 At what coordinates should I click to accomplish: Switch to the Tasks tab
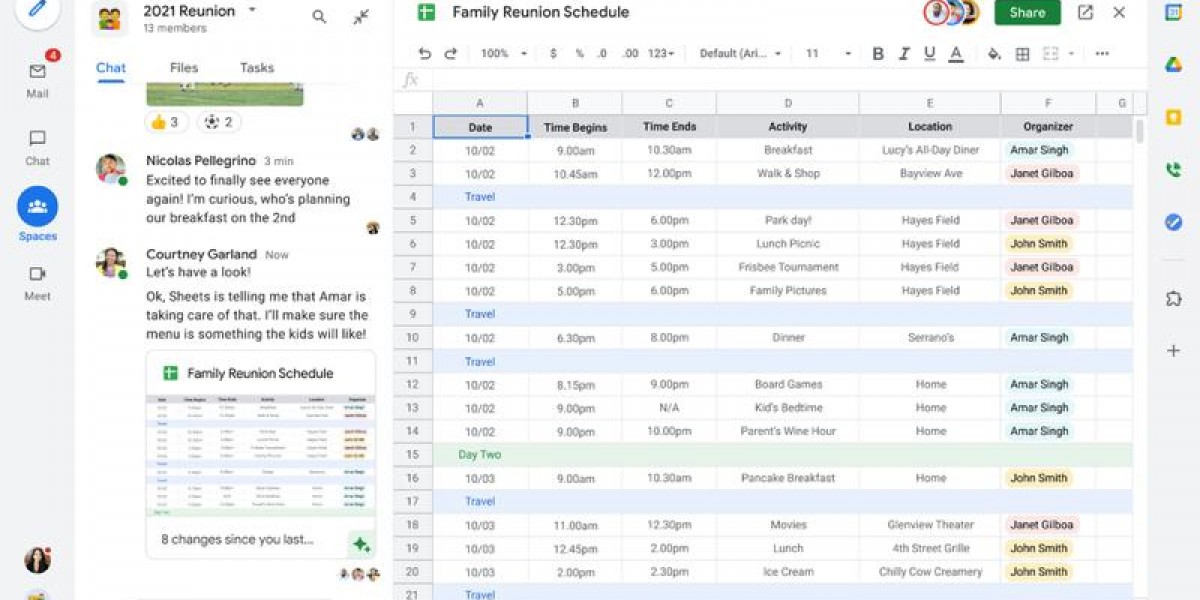click(x=257, y=68)
